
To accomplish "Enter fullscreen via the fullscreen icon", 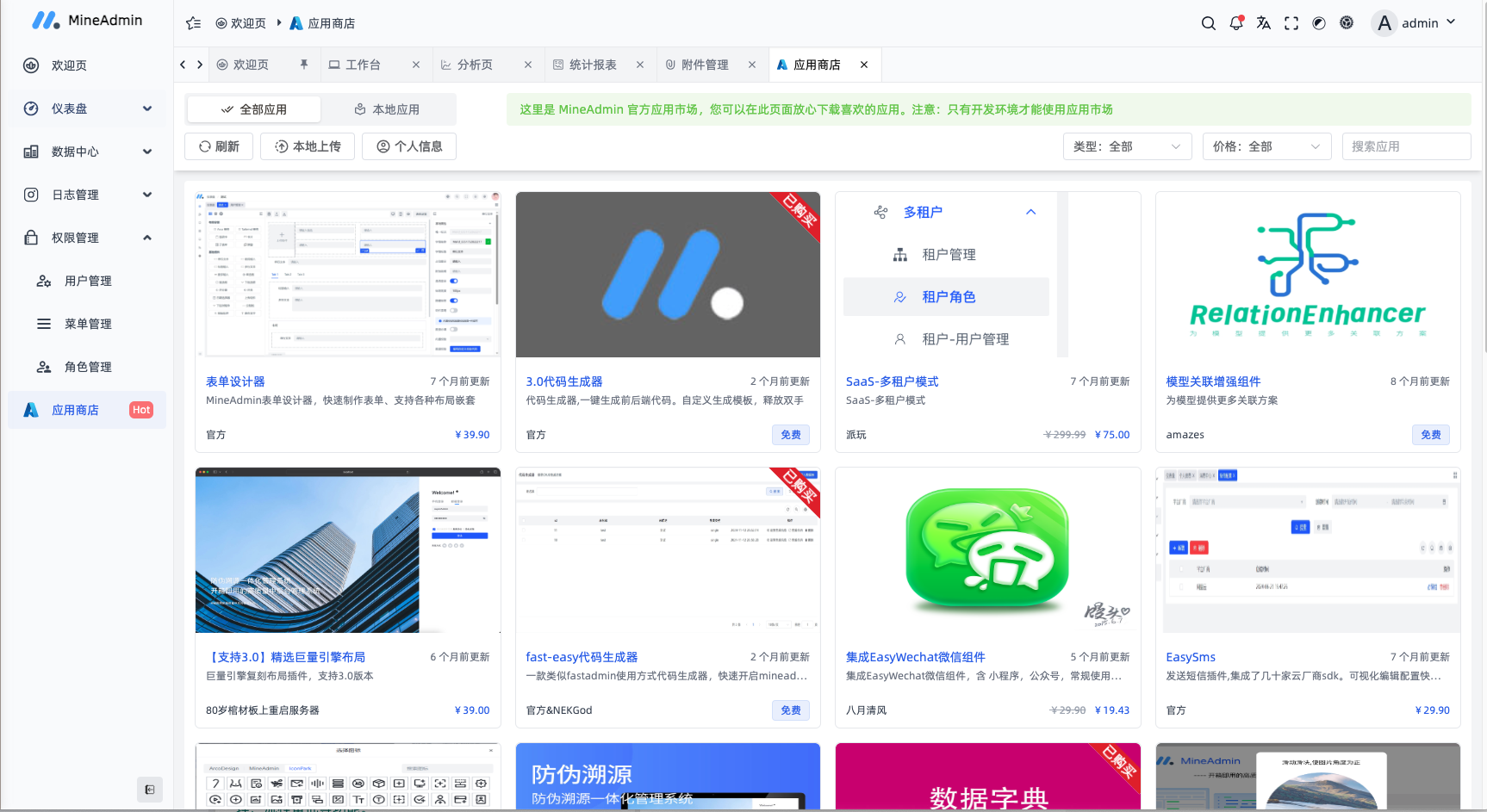I will click(1291, 22).
